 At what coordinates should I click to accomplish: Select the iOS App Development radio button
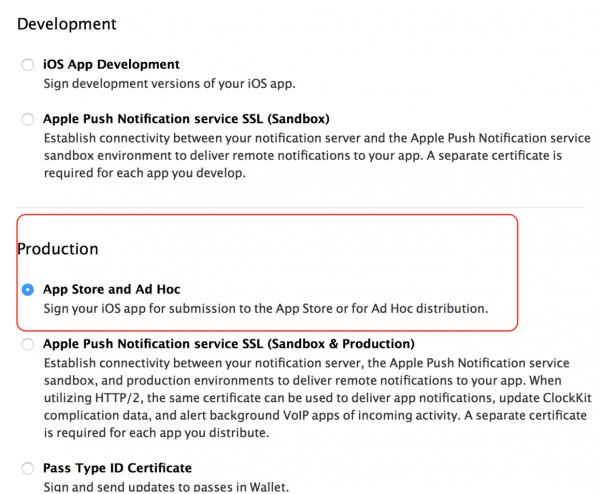tap(27, 65)
